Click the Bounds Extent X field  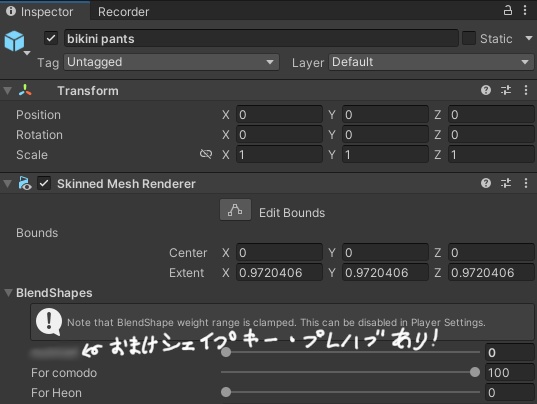point(279,273)
